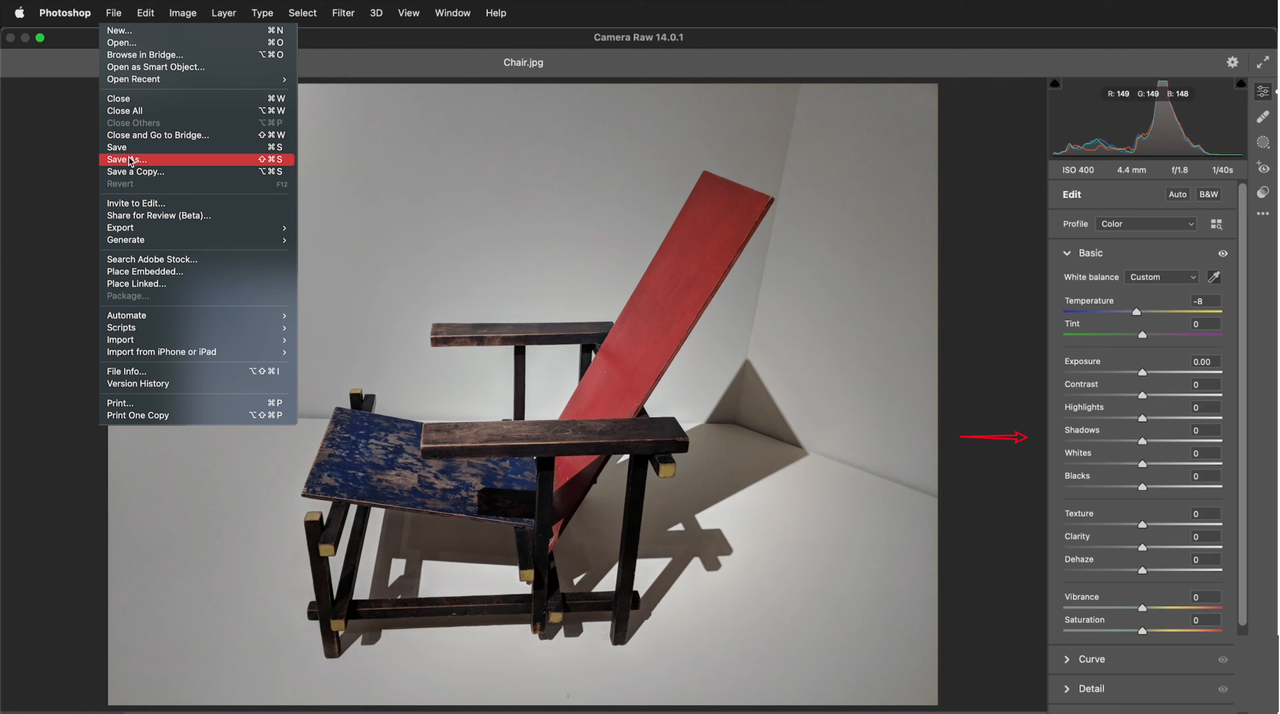
Task: Click the Contrast value field
Action: 1205,385
